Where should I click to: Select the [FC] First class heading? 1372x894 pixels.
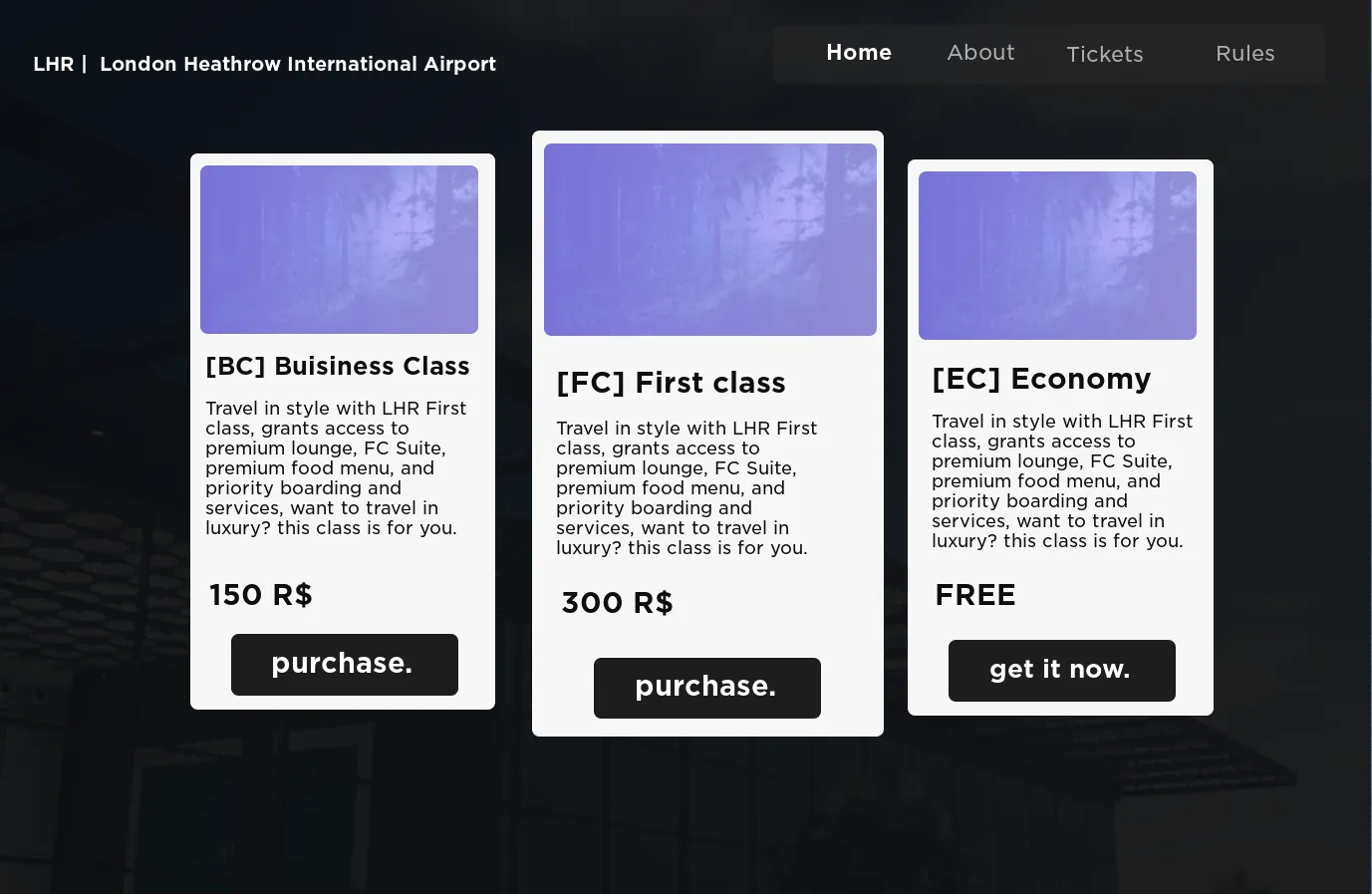pos(671,383)
